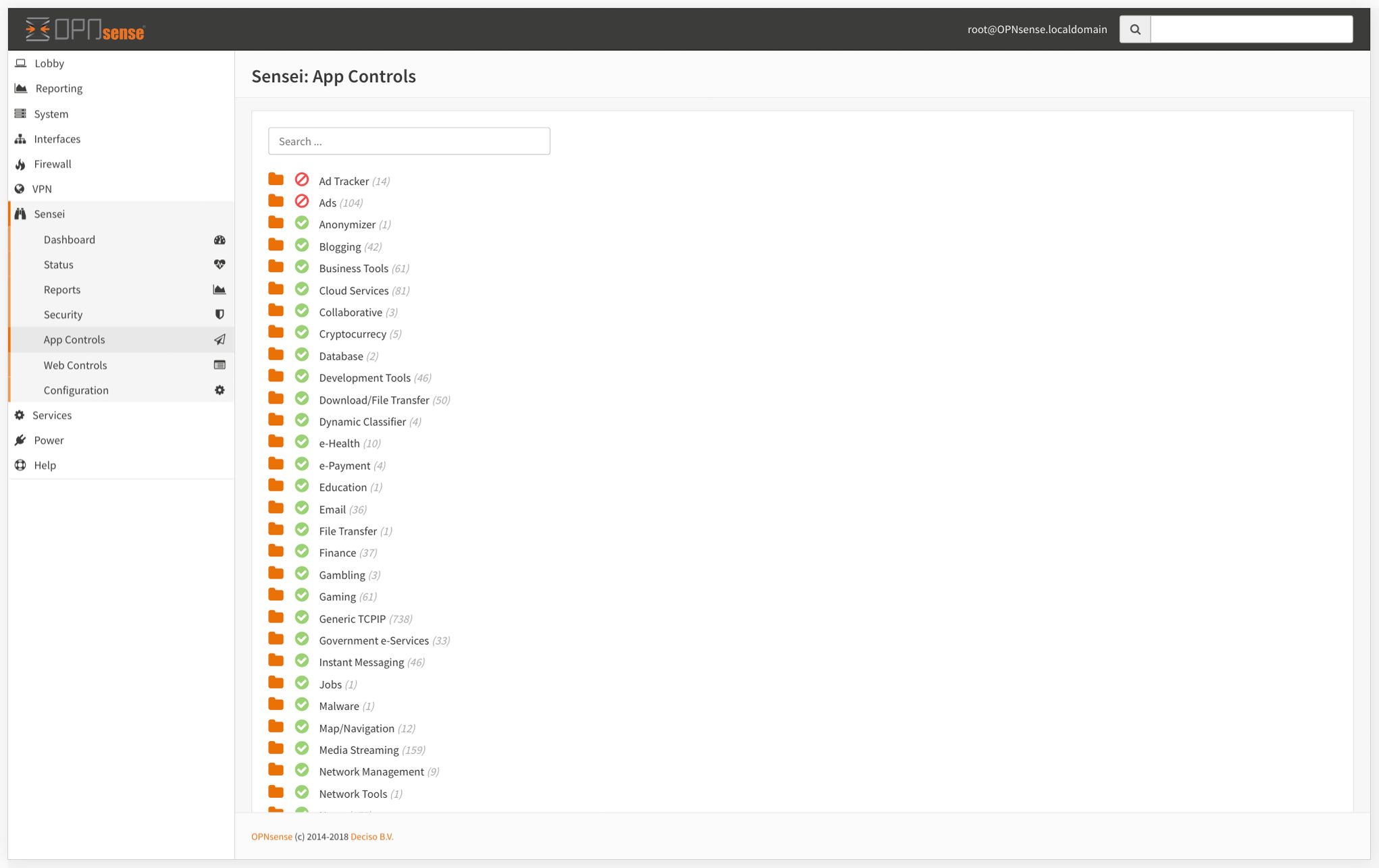The image size is (1379, 868).
Task: Toggle the allowed check for Media Streaming
Action: [x=302, y=749]
